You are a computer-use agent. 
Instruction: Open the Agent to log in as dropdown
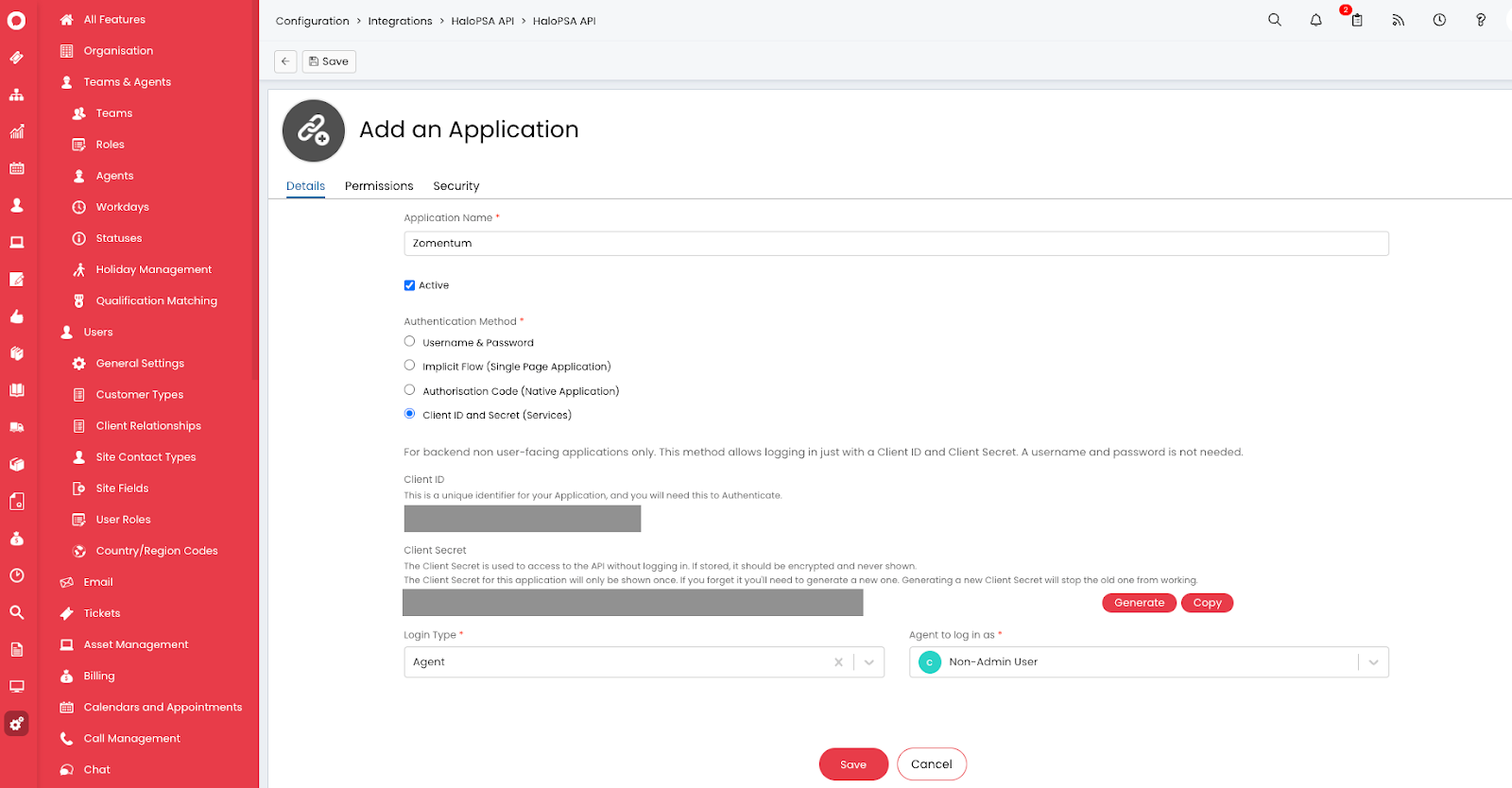[x=1148, y=662]
